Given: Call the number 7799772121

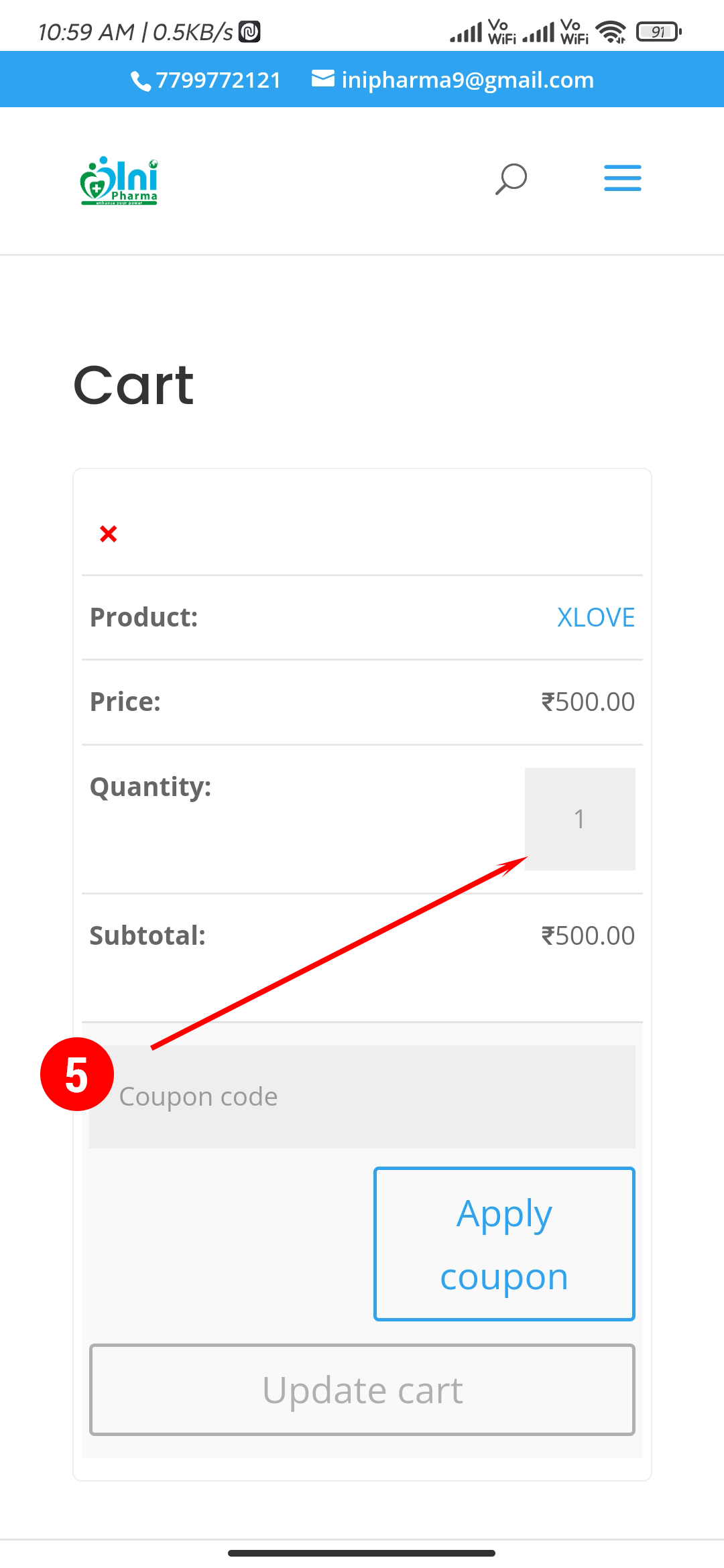Looking at the screenshot, I should 218,80.
